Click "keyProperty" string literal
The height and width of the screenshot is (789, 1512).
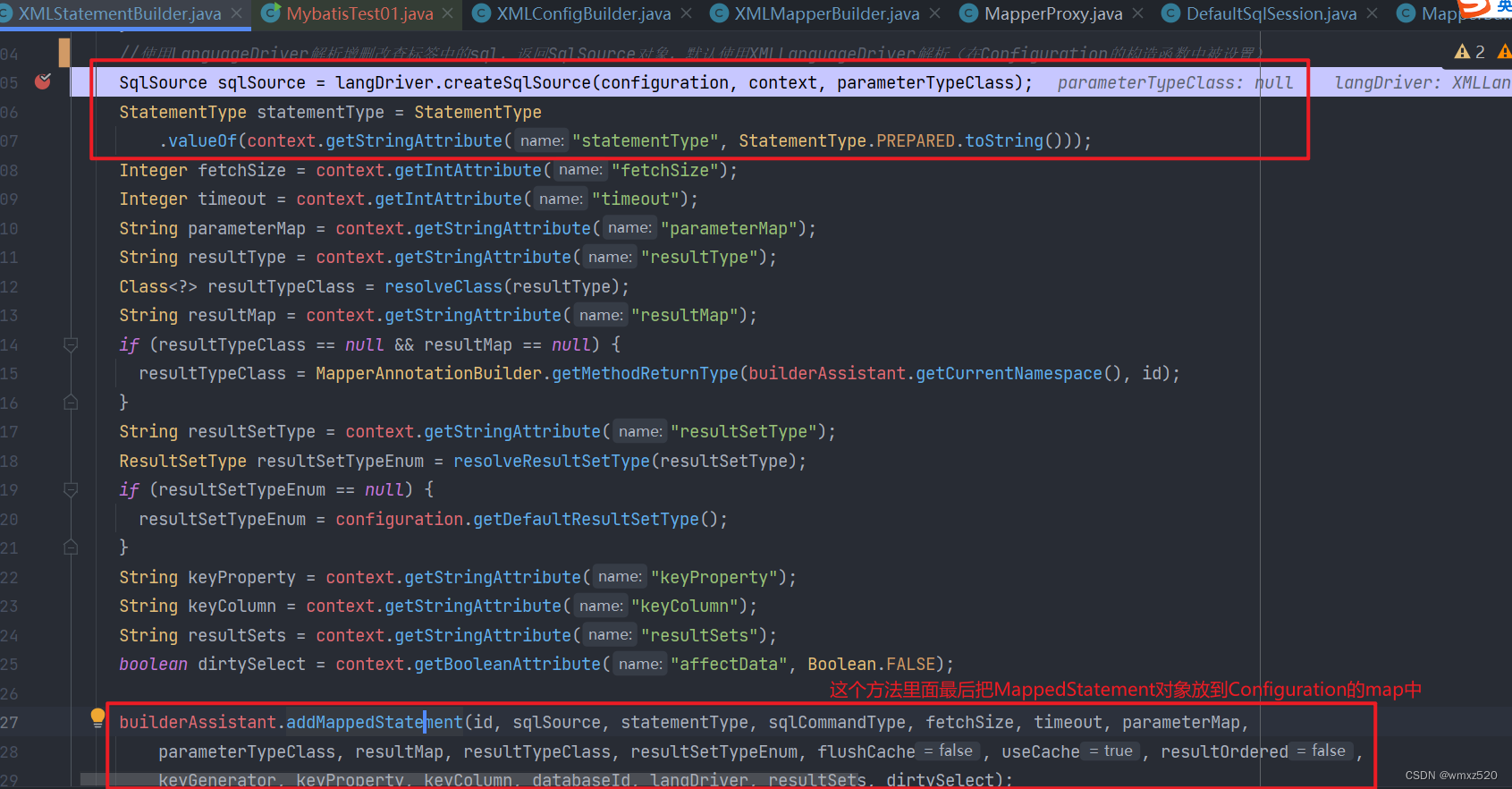[714, 577]
